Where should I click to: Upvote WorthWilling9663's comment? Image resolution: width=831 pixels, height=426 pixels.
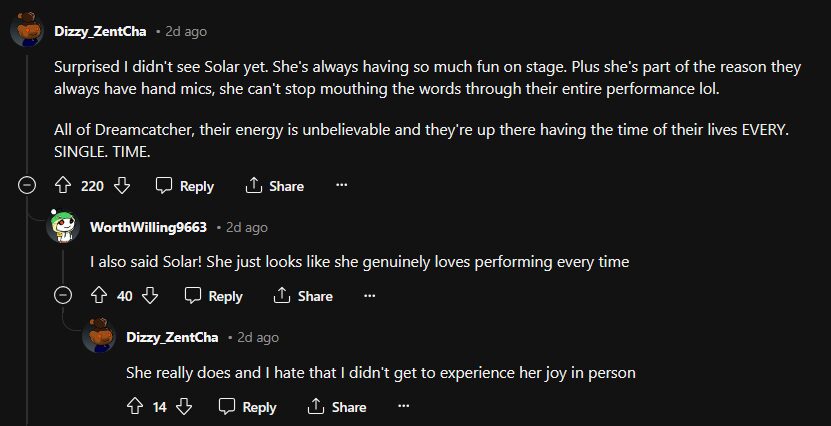pos(98,296)
